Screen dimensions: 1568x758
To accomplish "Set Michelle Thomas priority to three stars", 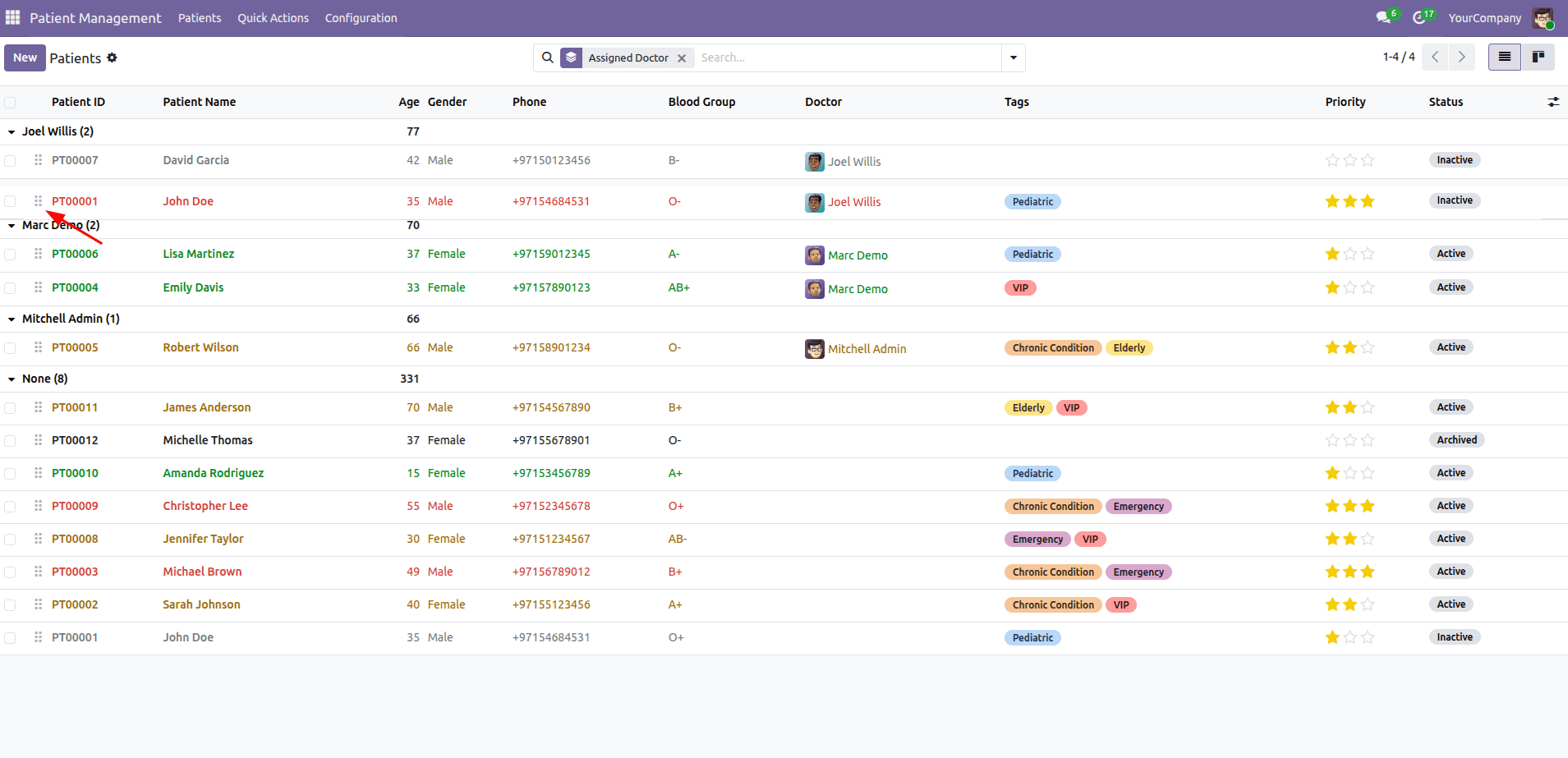I will (x=1367, y=440).
